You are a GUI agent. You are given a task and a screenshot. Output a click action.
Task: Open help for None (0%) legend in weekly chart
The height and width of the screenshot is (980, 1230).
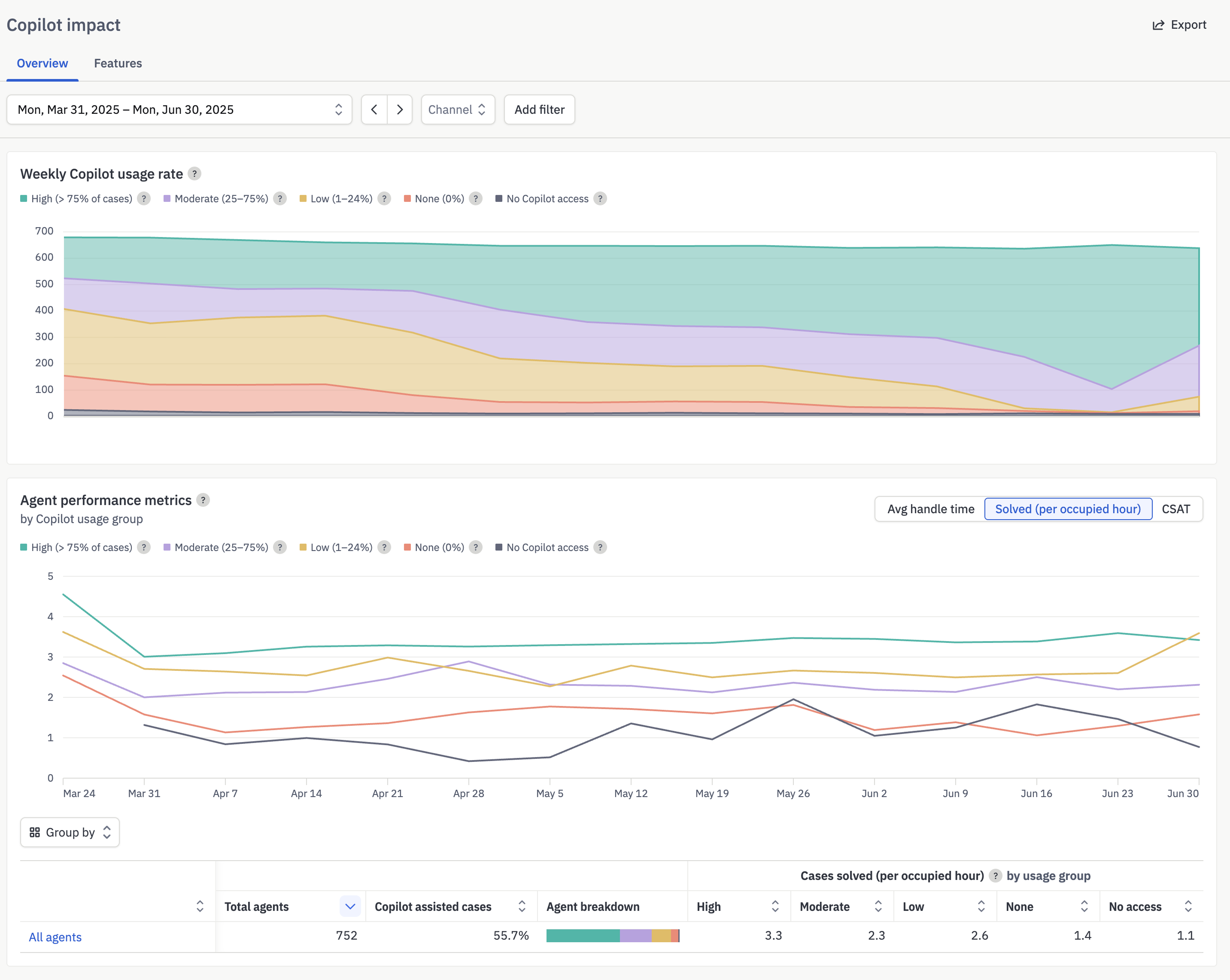point(475,199)
